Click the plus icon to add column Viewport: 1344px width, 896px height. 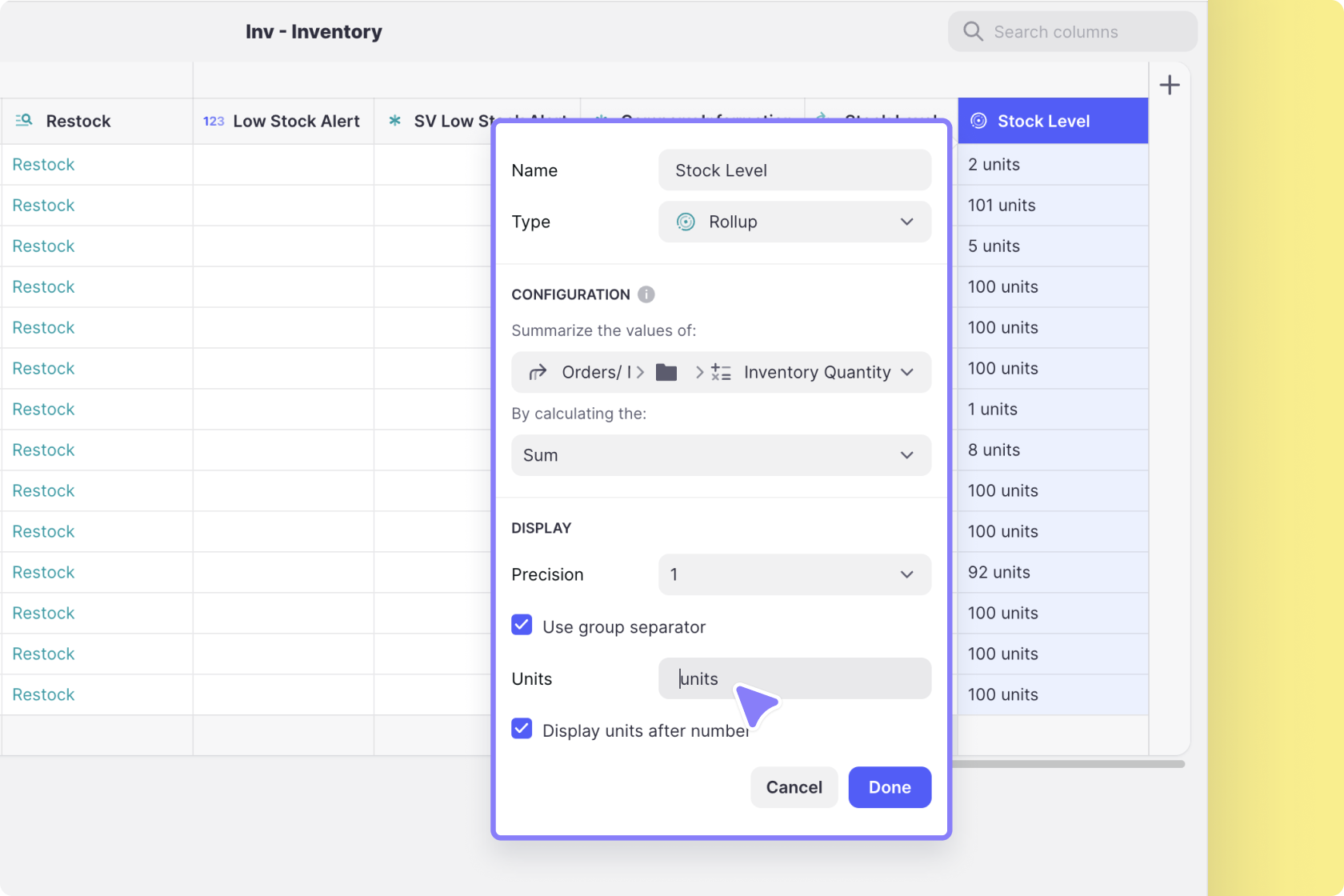(x=1169, y=85)
